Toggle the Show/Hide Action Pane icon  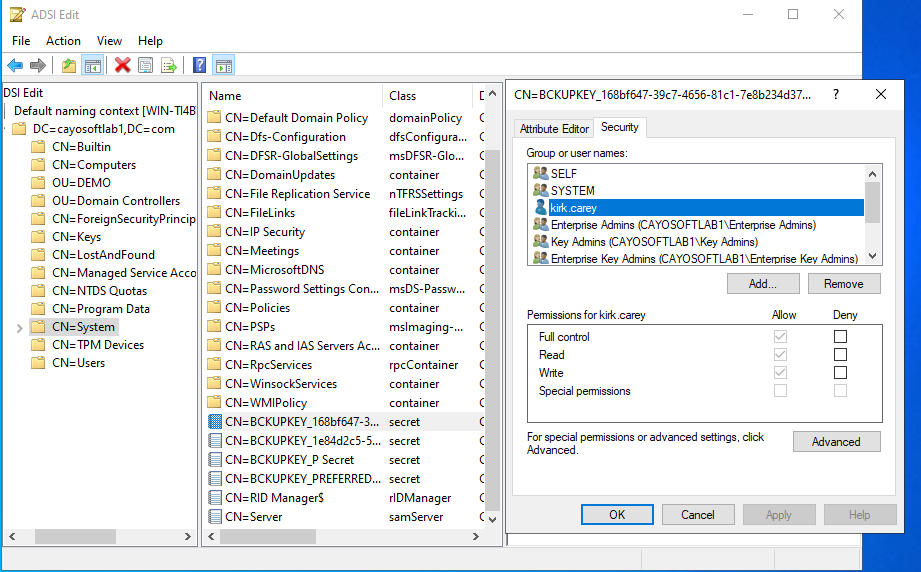pos(224,66)
